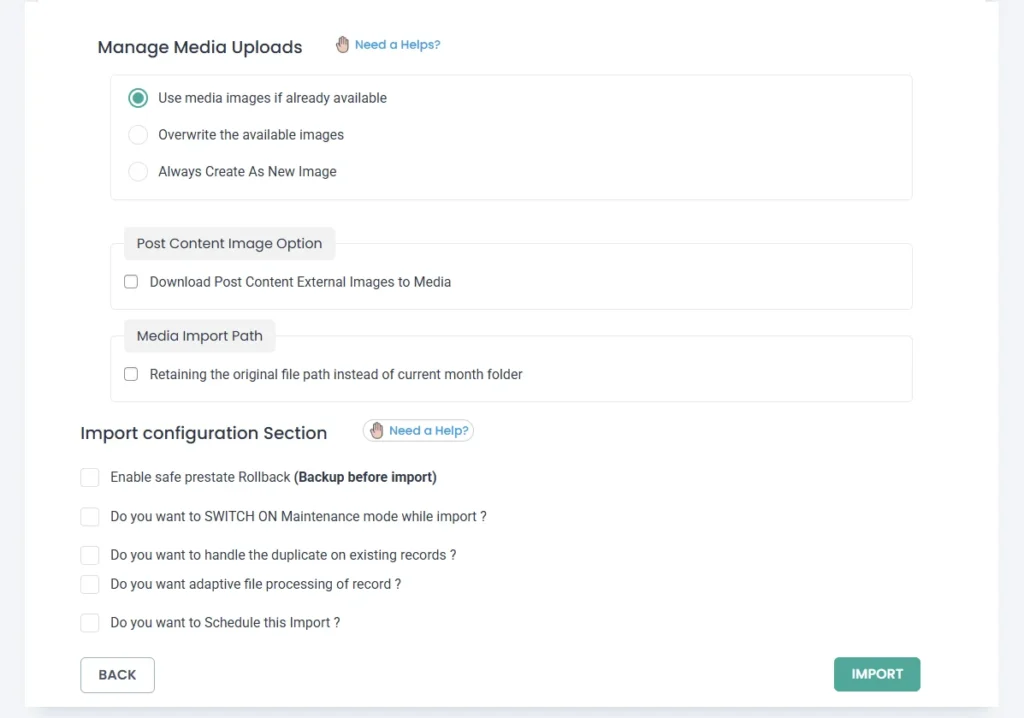
Task: Click the hand icon beside 'Need a Helps?'
Action: (x=342, y=45)
